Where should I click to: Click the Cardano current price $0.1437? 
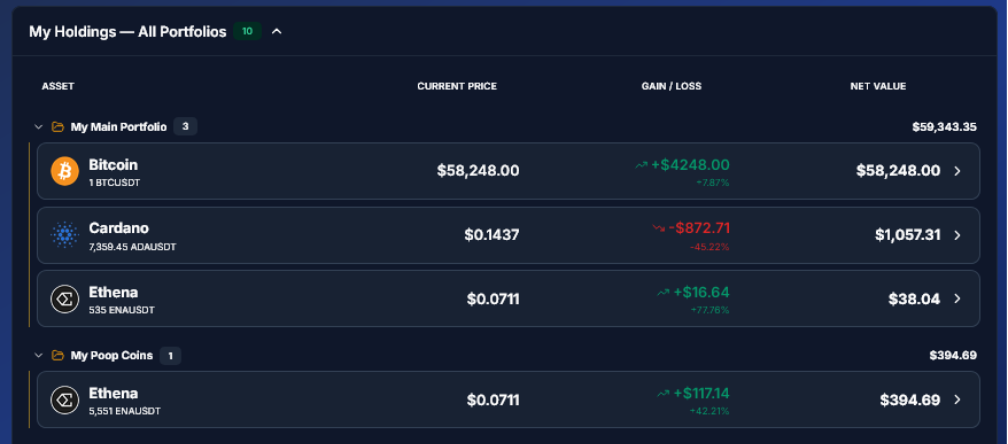click(492, 235)
